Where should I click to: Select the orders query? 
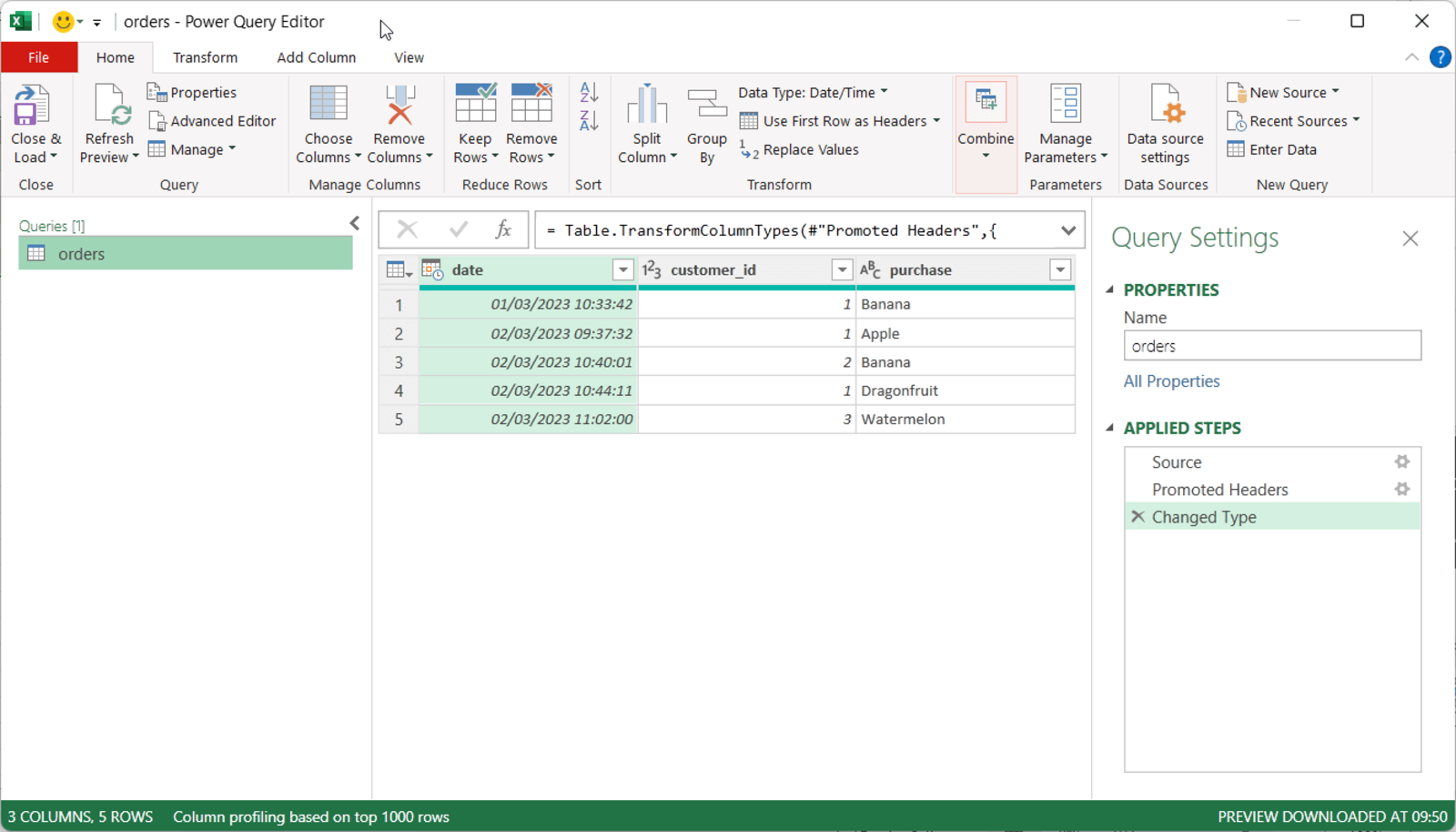(x=186, y=253)
